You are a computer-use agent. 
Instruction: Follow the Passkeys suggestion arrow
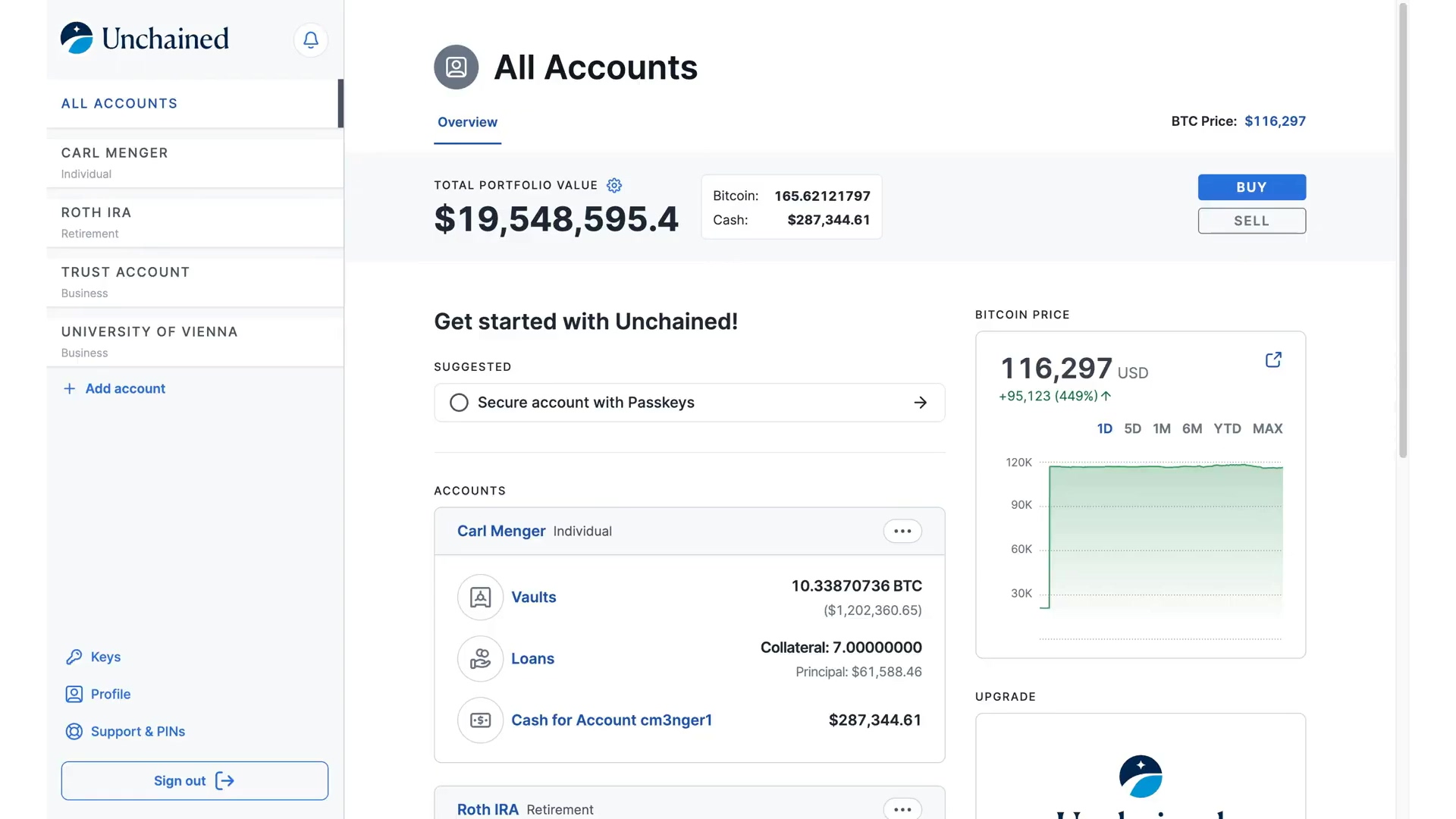[x=920, y=403]
